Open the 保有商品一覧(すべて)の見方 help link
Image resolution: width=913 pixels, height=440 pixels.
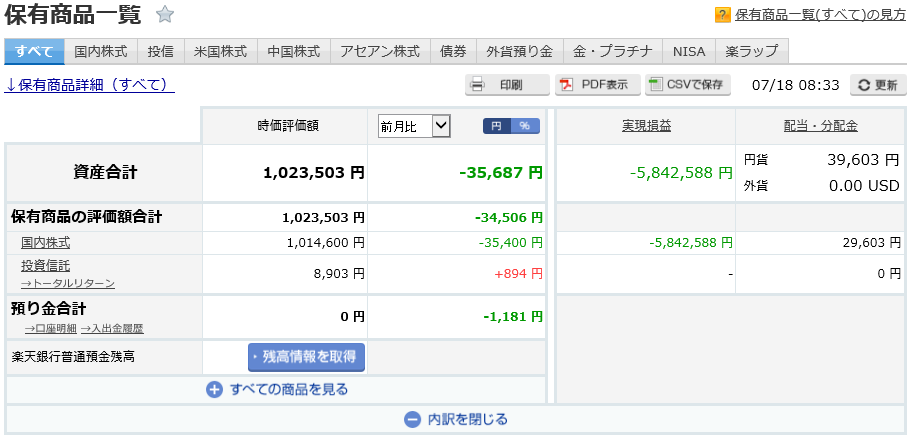tap(820, 15)
